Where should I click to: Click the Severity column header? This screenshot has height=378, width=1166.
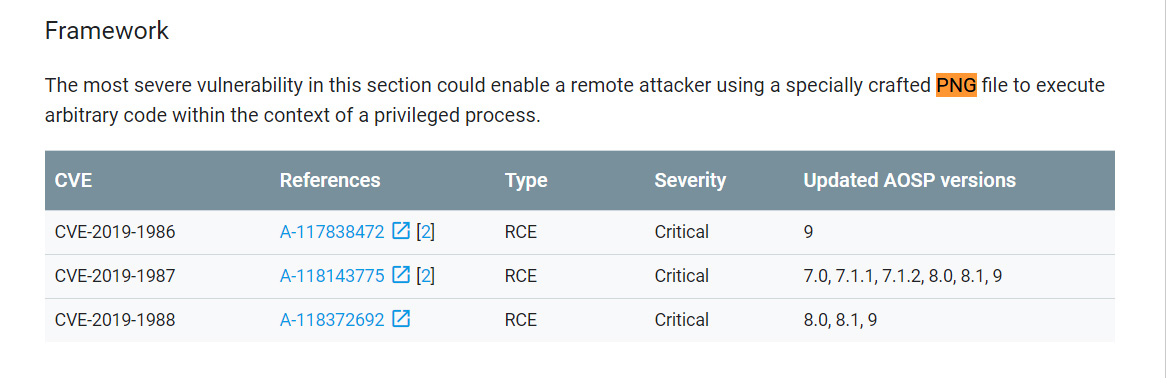click(x=690, y=180)
